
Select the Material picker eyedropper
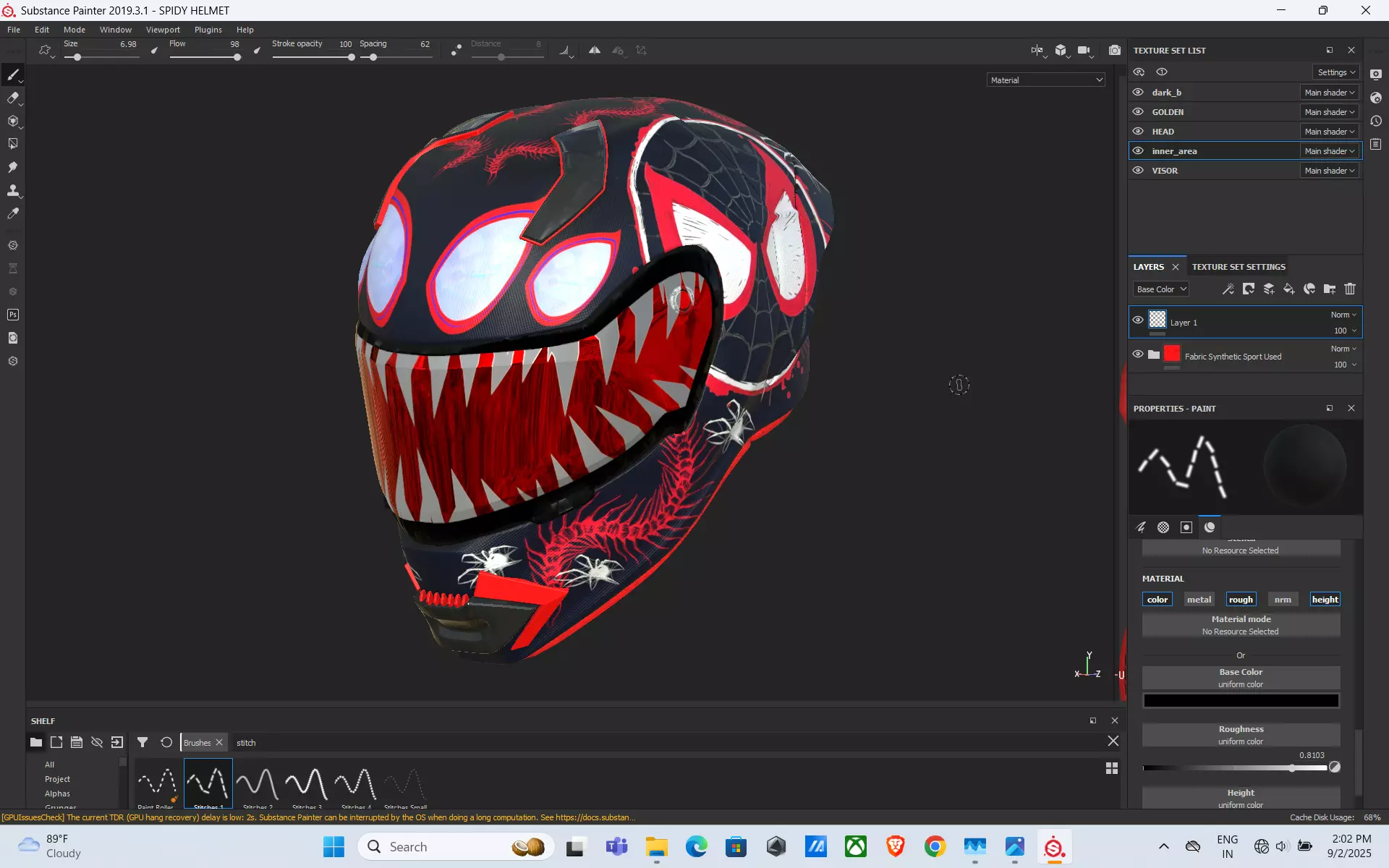click(13, 213)
